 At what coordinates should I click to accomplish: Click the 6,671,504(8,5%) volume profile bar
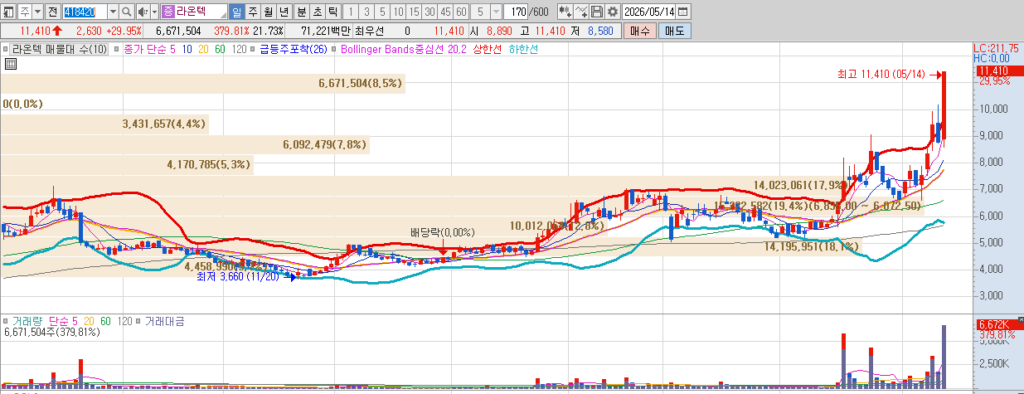[202, 83]
